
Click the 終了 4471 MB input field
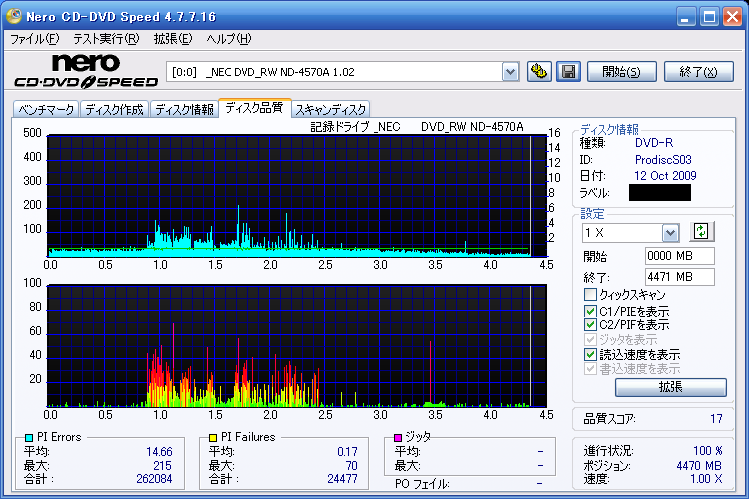[679, 277]
